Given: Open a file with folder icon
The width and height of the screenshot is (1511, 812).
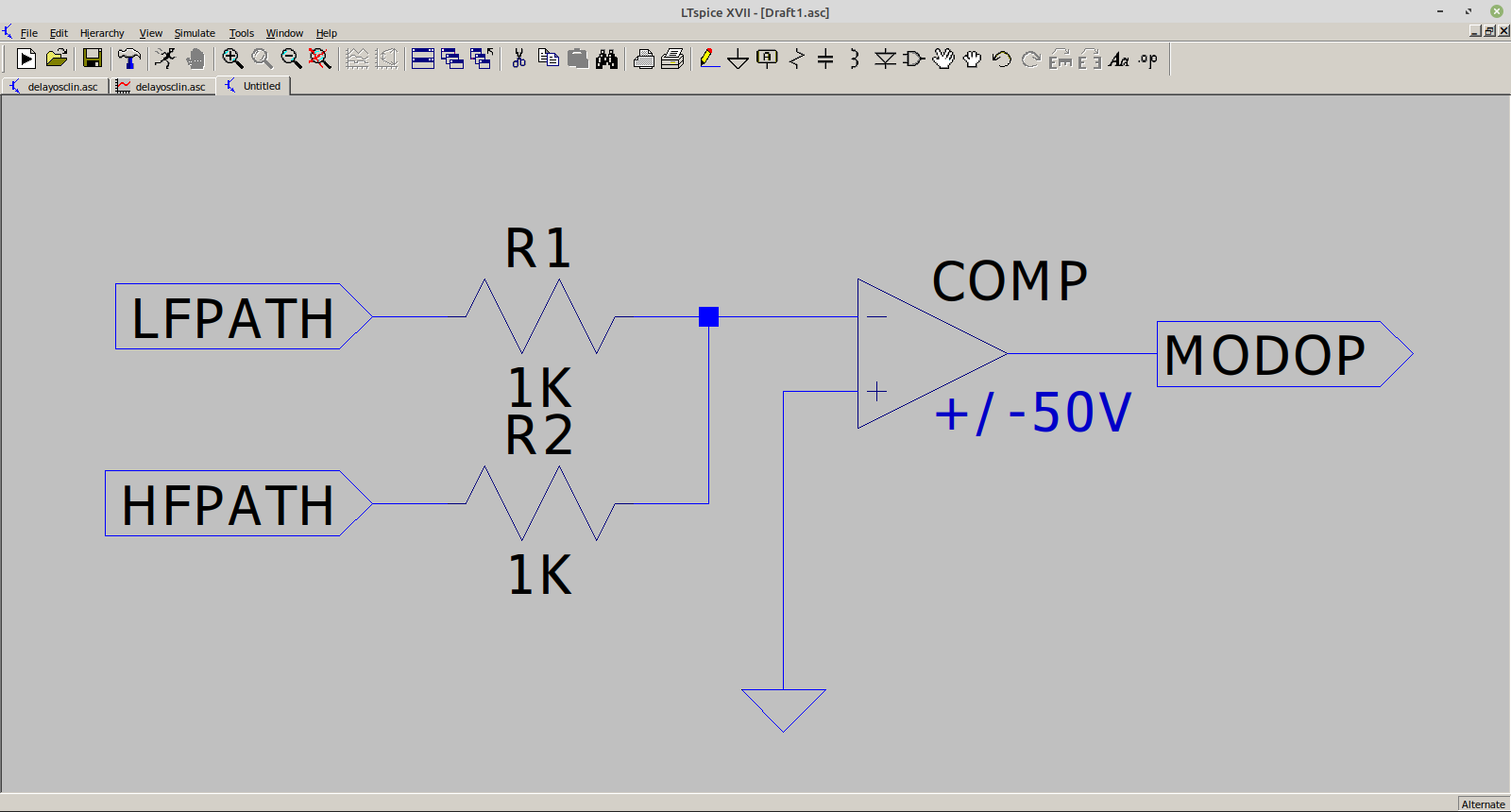Looking at the screenshot, I should click(x=57, y=59).
